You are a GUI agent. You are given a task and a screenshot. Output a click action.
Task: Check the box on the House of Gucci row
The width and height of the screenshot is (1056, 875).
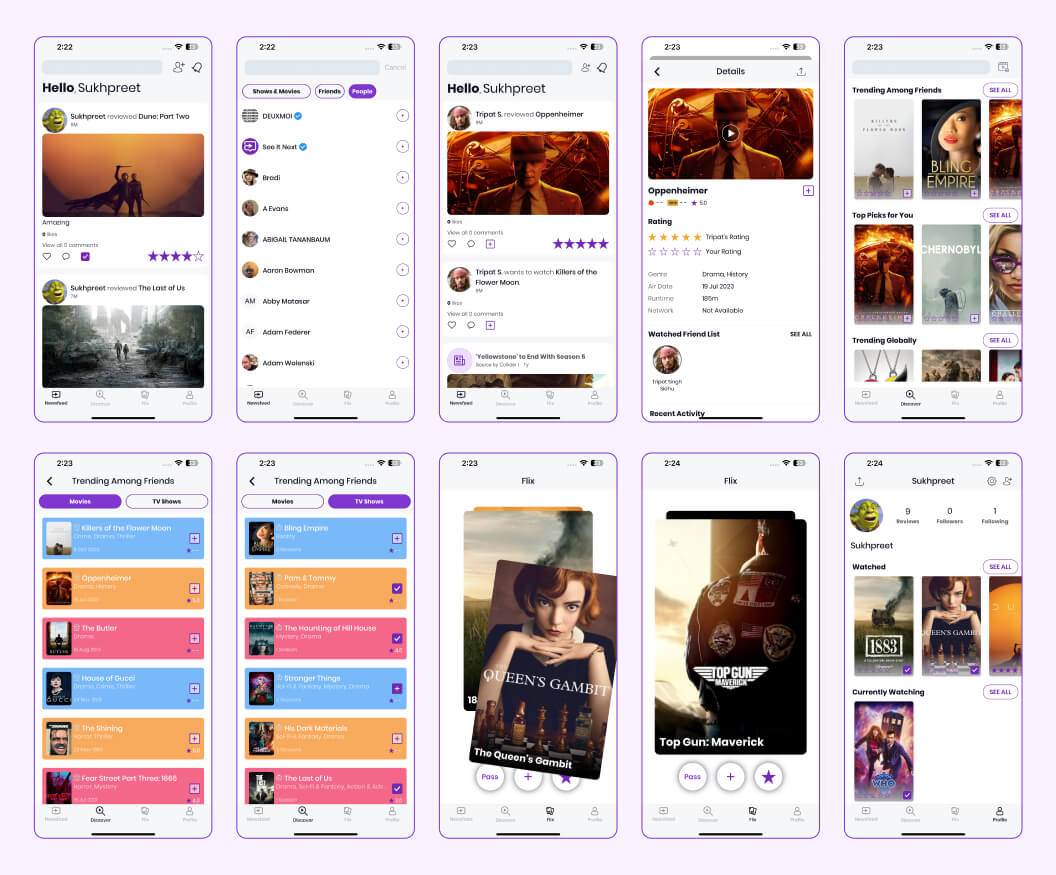click(x=194, y=688)
